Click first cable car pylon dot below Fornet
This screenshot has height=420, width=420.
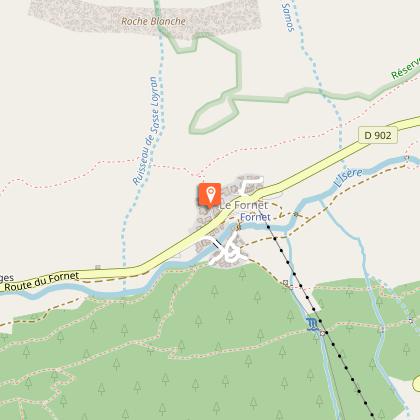(268, 227)
